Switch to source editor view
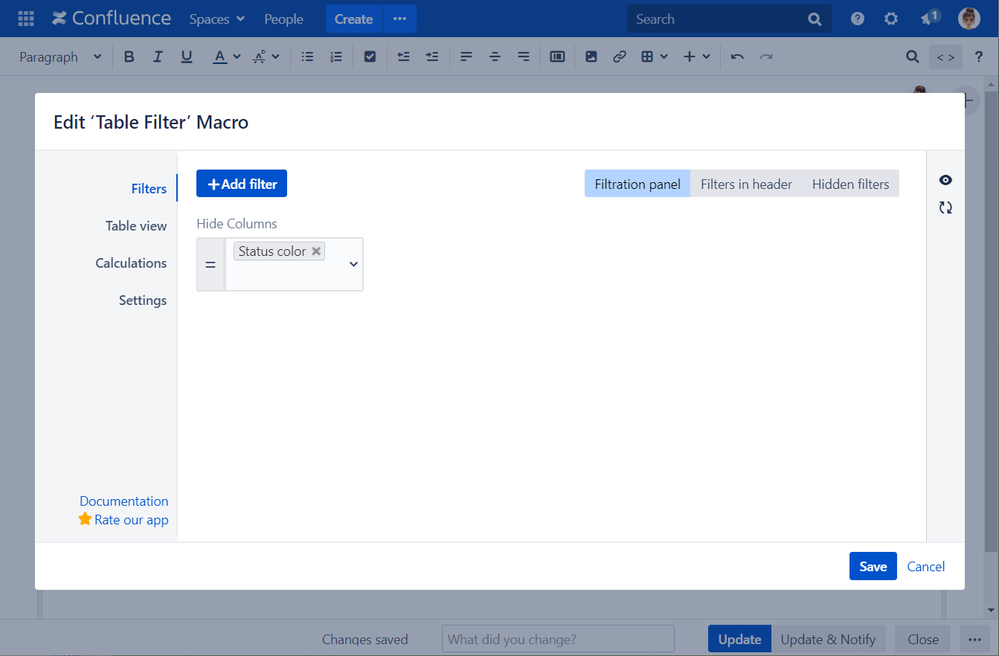The image size is (999, 656). [945, 57]
